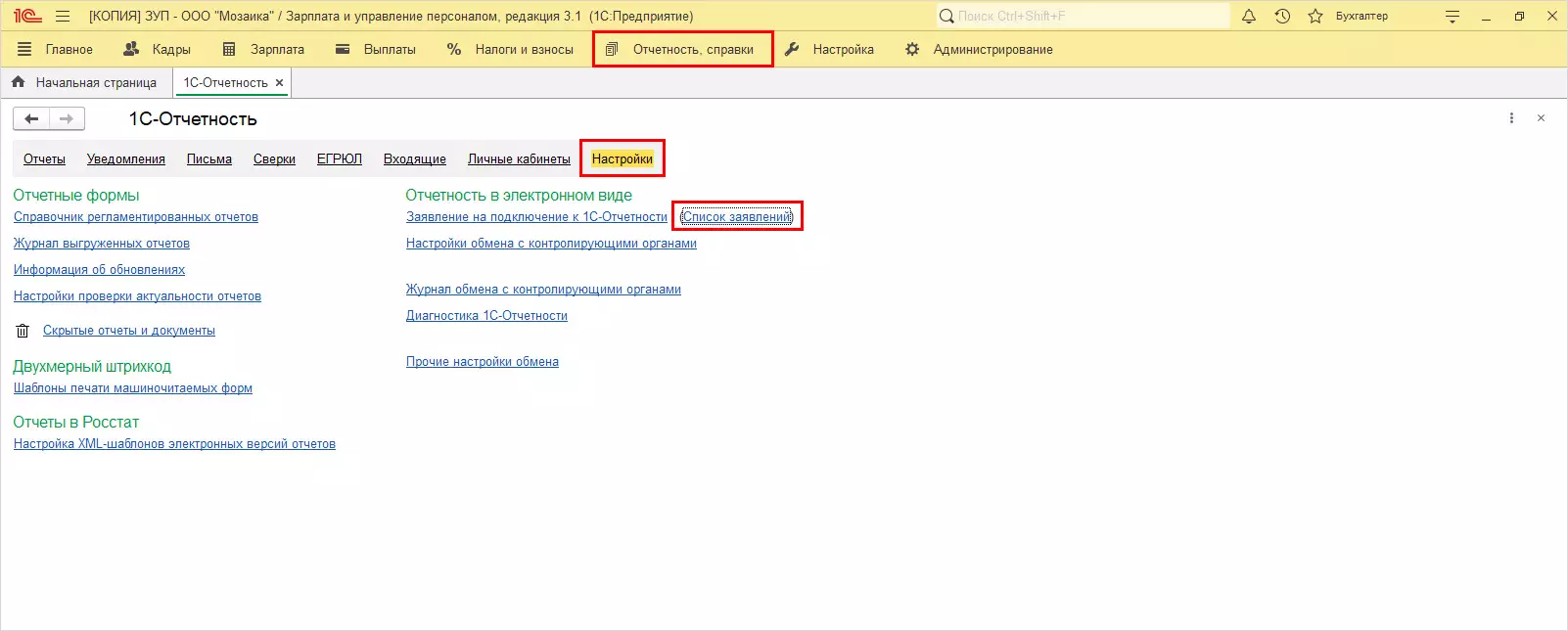Click the 1С-Отчетность form title
The height and width of the screenshot is (631, 1568).
[x=193, y=119]
